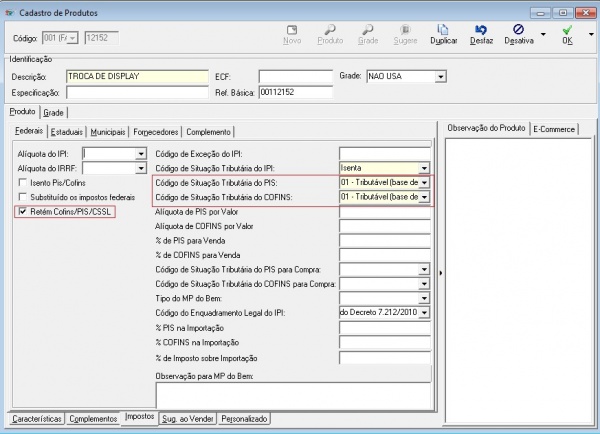Click the Descrição input field
The image size is (600, 434).
[x=136, y=76]
